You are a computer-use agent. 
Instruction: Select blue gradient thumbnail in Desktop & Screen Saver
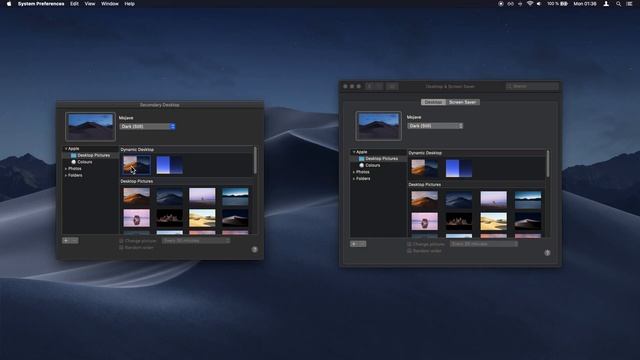coord(459,168)
